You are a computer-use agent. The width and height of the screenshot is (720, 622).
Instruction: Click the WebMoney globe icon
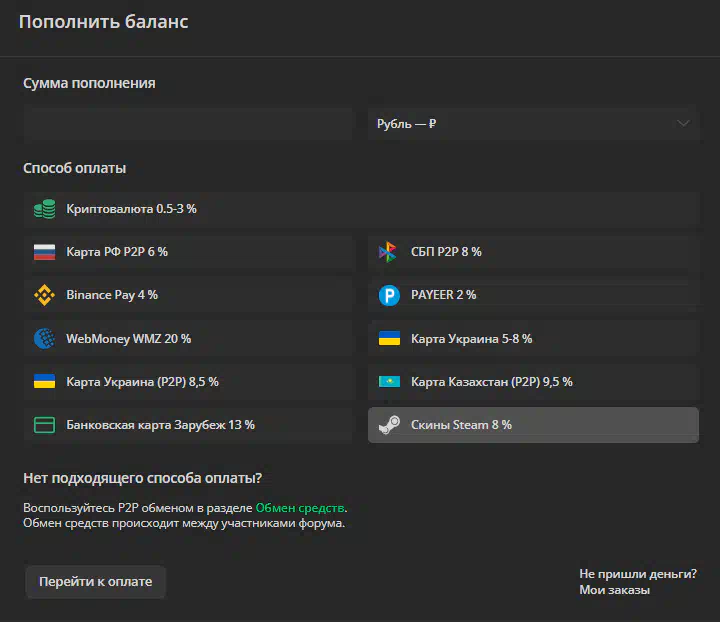click(x=45, y=339)
